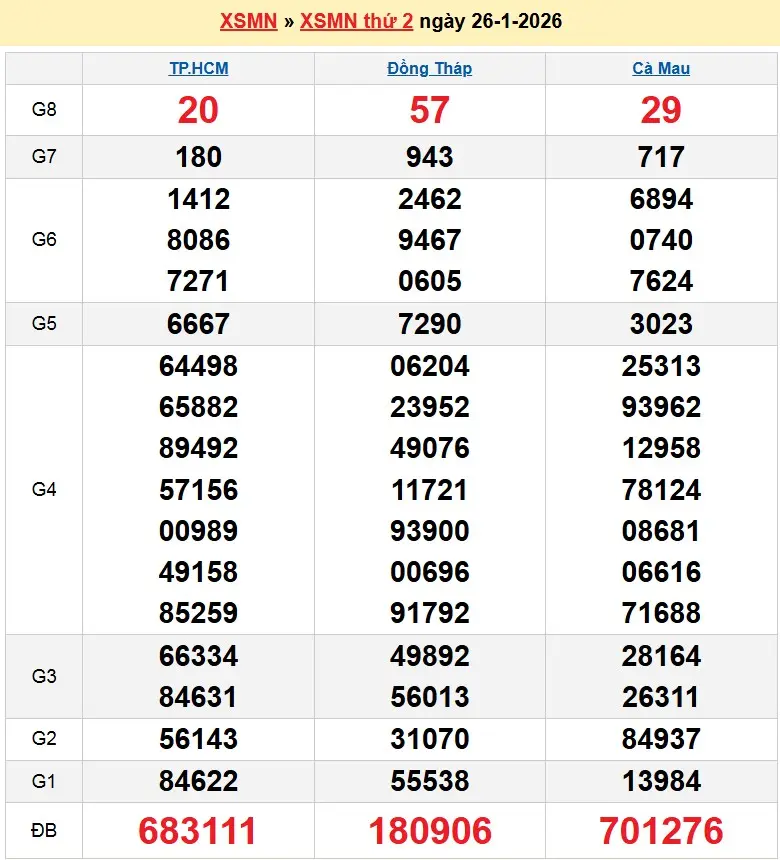
Task: Click the G2 number 84937
Action: [x=661, y=739]
